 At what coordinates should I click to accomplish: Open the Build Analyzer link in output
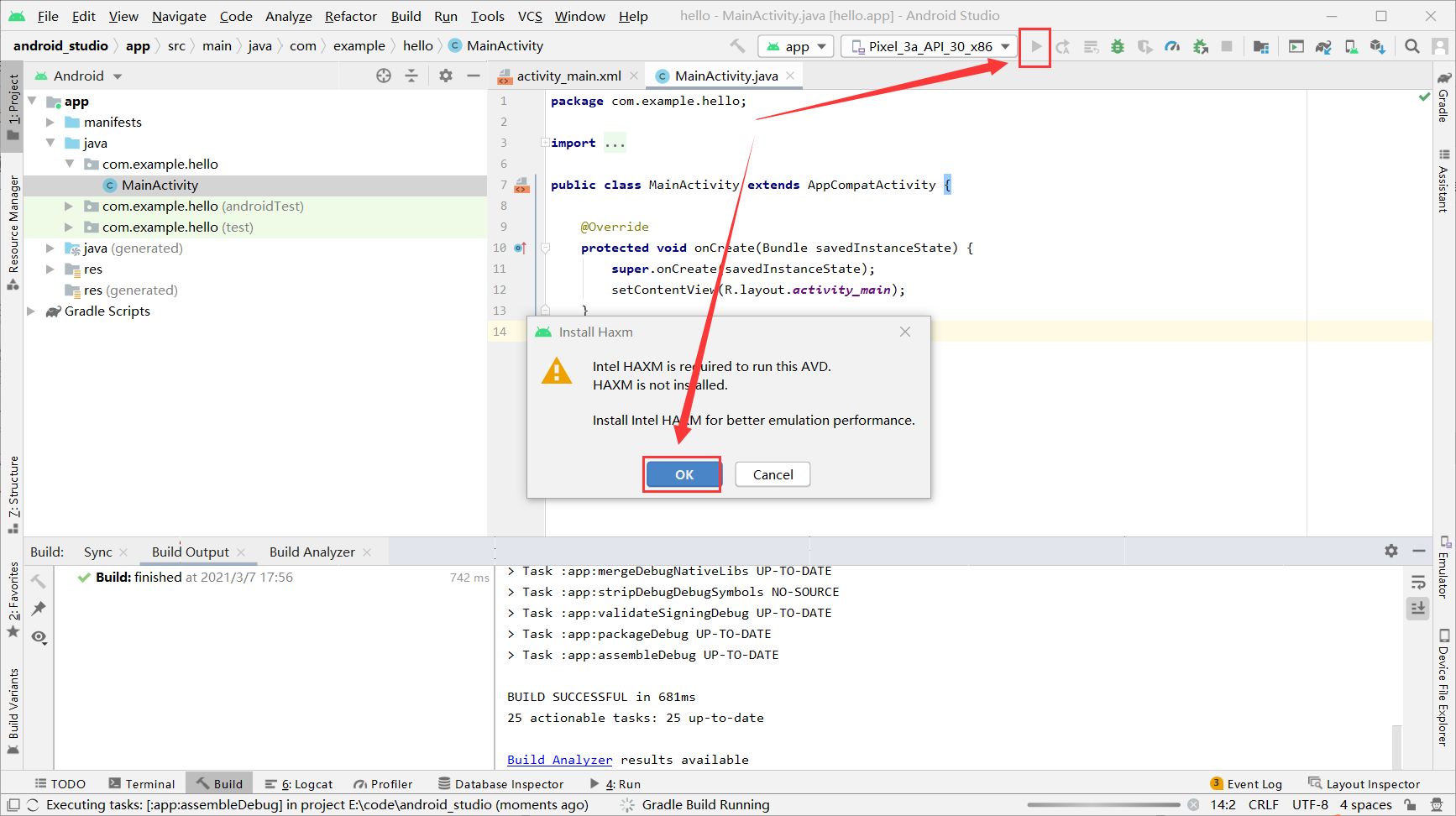coord(559,760)
